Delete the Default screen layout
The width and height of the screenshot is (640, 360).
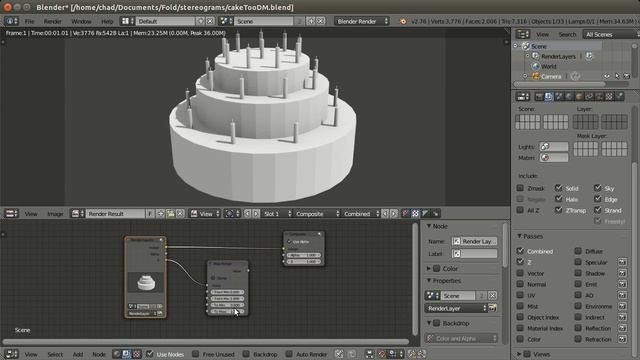pos(210,21)
